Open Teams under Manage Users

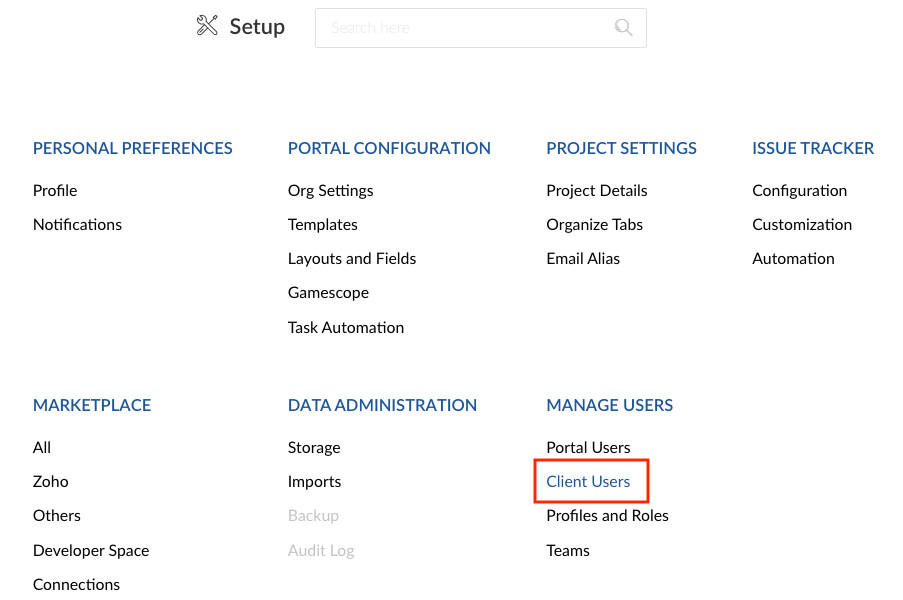pyautogui.click(x=567, y=550)
